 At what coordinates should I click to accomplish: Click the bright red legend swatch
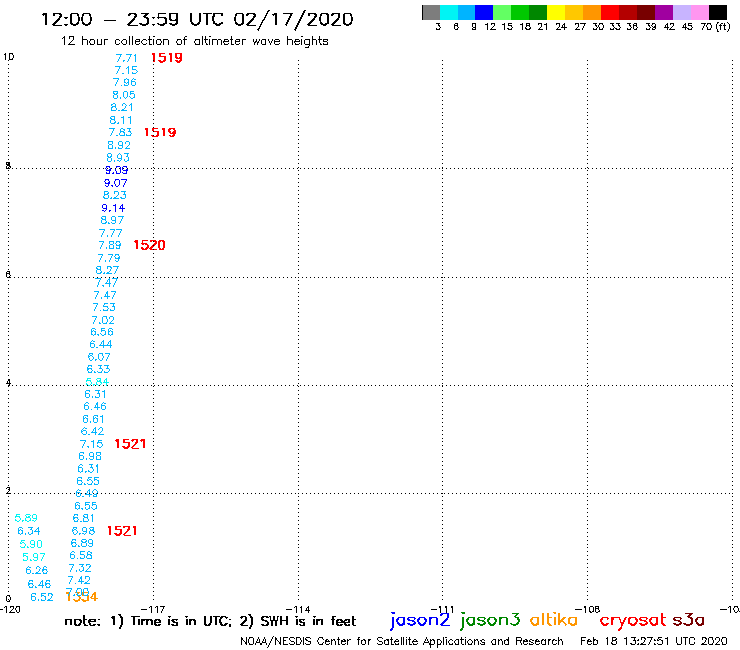pos(610,12)
